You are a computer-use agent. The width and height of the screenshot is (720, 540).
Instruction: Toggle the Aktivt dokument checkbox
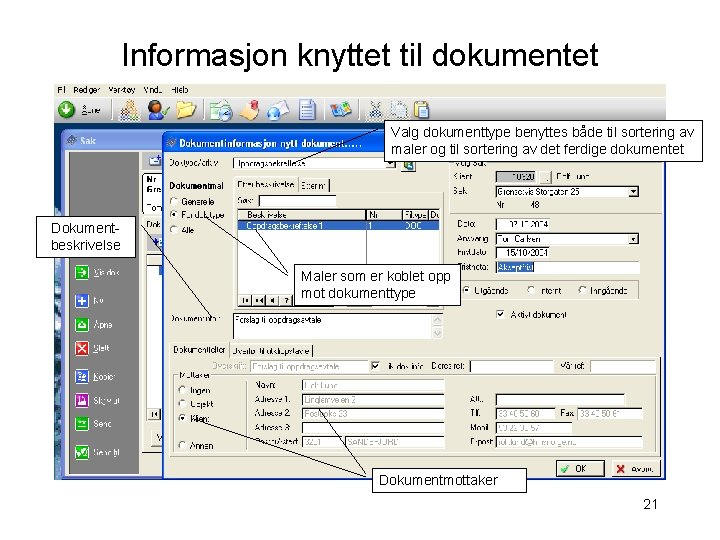click(x=500, y=315)
